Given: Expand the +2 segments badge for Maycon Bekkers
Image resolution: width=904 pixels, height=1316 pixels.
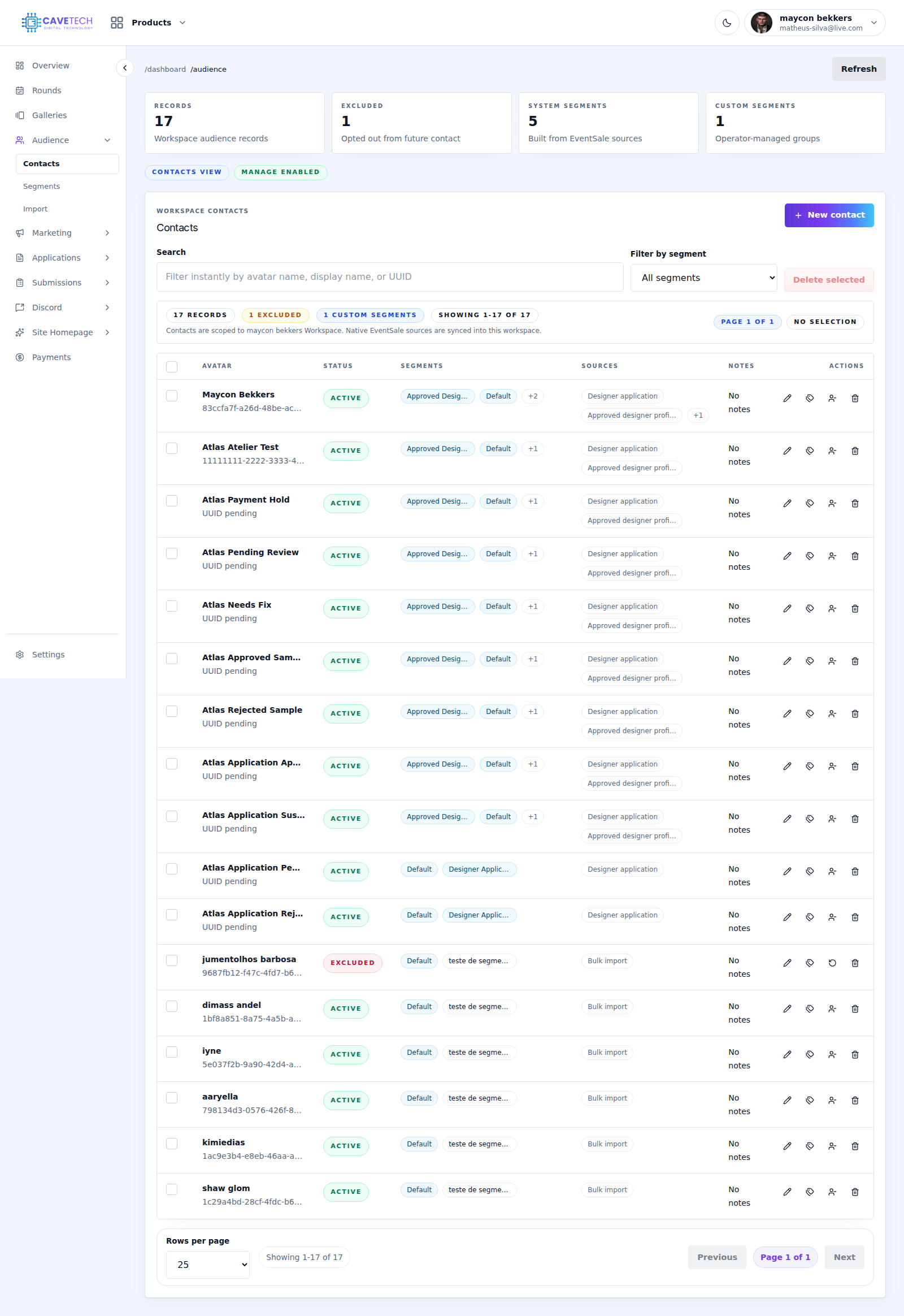Looking at the screenshot, I should coord(532,396).
